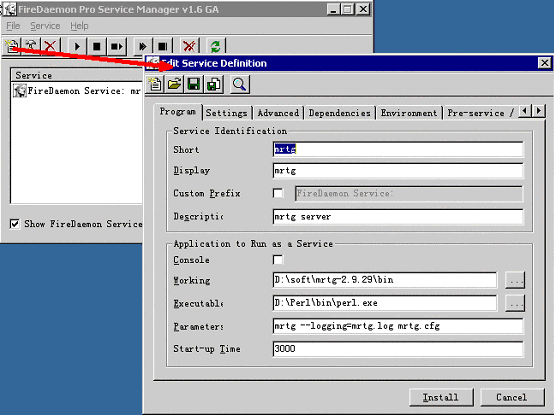Click the tab strip left arrow

(x=525, y=111)
